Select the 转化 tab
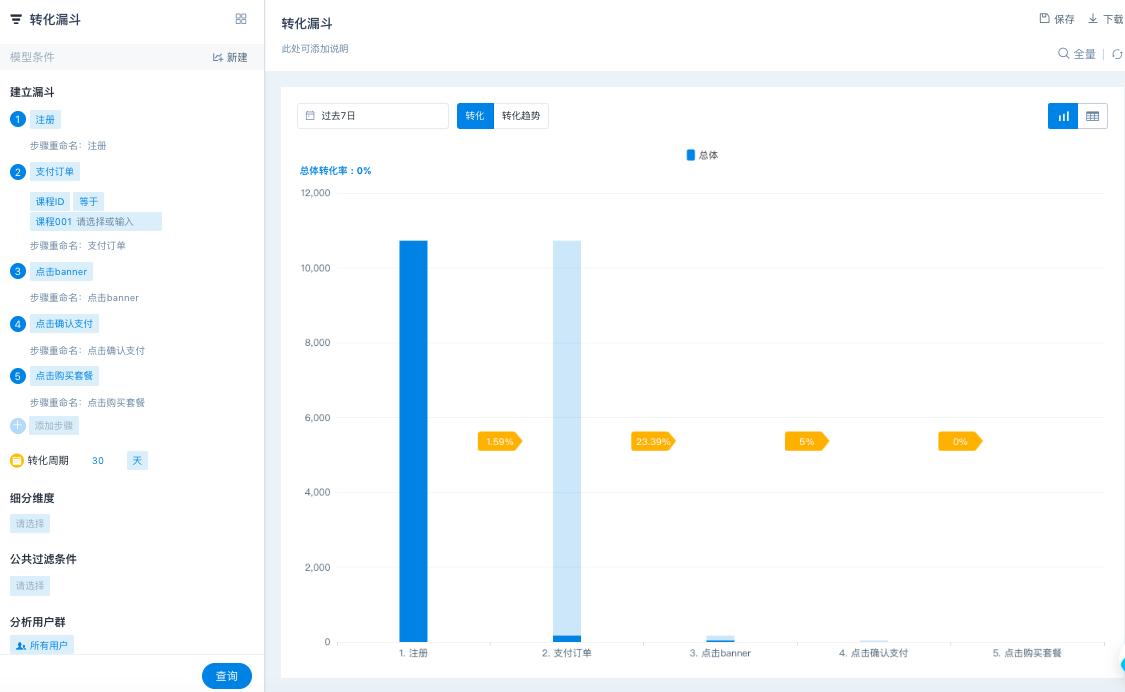1125x692 pixels. pyautogui.click(x=475, y=116)
